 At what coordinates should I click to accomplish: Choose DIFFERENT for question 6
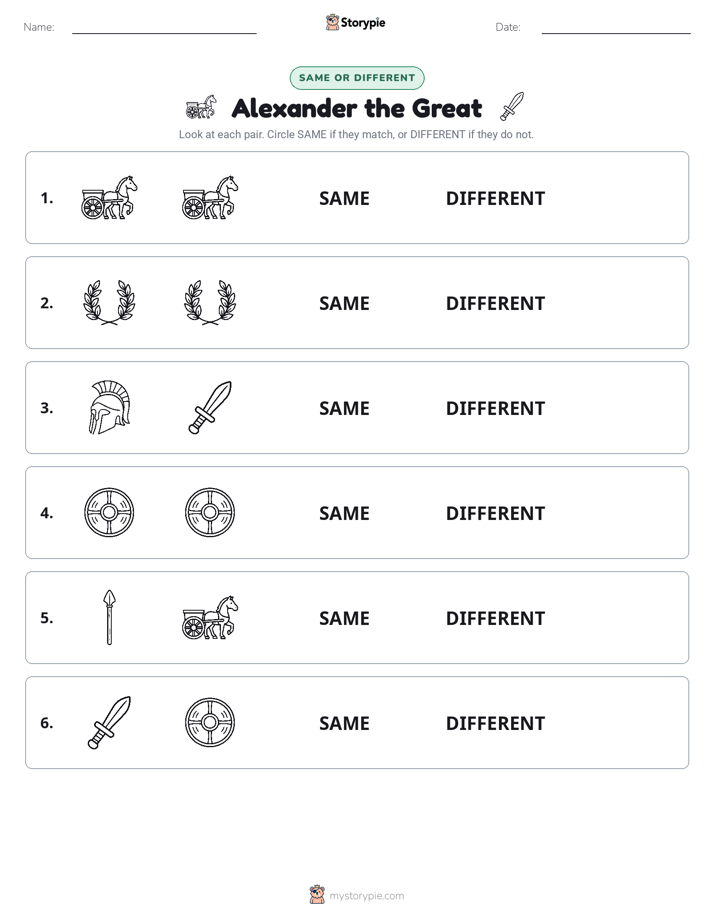coord(495,723)
